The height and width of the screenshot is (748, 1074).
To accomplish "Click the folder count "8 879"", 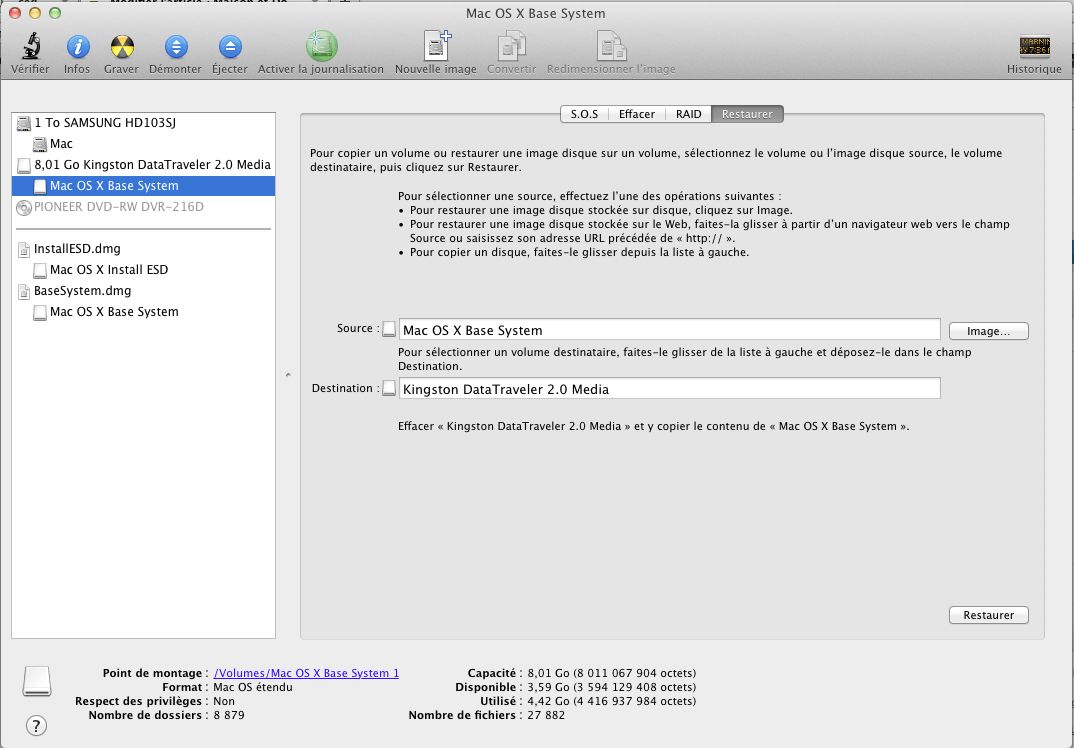I will 229,715.
